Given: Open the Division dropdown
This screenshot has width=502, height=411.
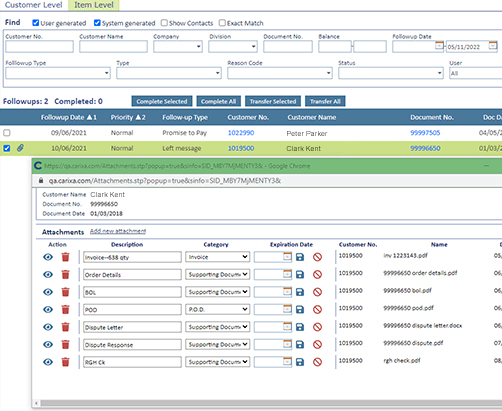Looking at the screenshot, I should pyautogui.click(x=233, y=47).
